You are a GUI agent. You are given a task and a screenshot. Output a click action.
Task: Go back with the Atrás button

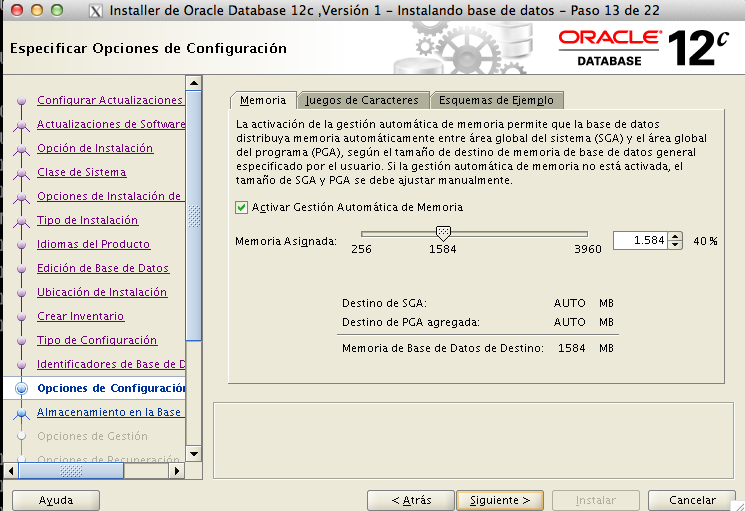coord(411,500)
